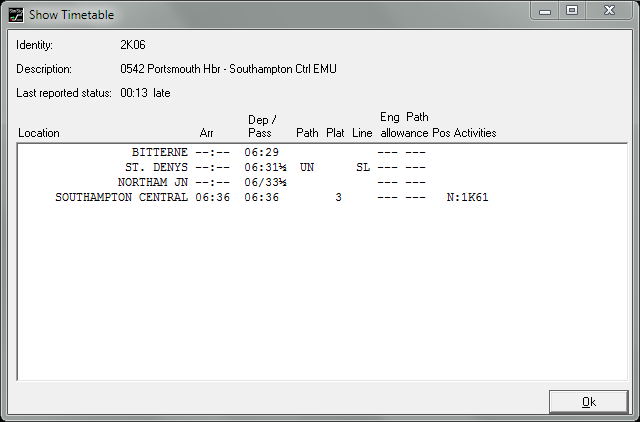Image resolution: width=640 pixels, height=422 pixels.
Task: Click the Dep / Pass column header
Action: [262, 126]
